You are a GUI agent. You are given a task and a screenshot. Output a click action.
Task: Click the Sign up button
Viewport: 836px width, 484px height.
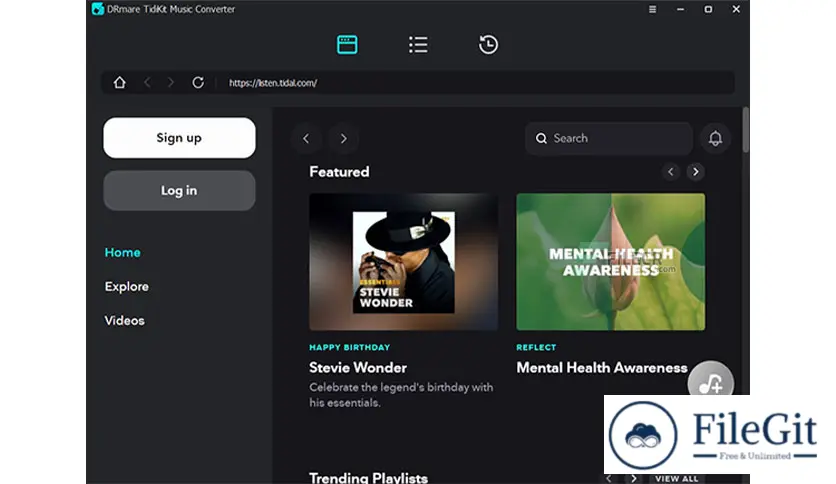[x=179, y=138]
